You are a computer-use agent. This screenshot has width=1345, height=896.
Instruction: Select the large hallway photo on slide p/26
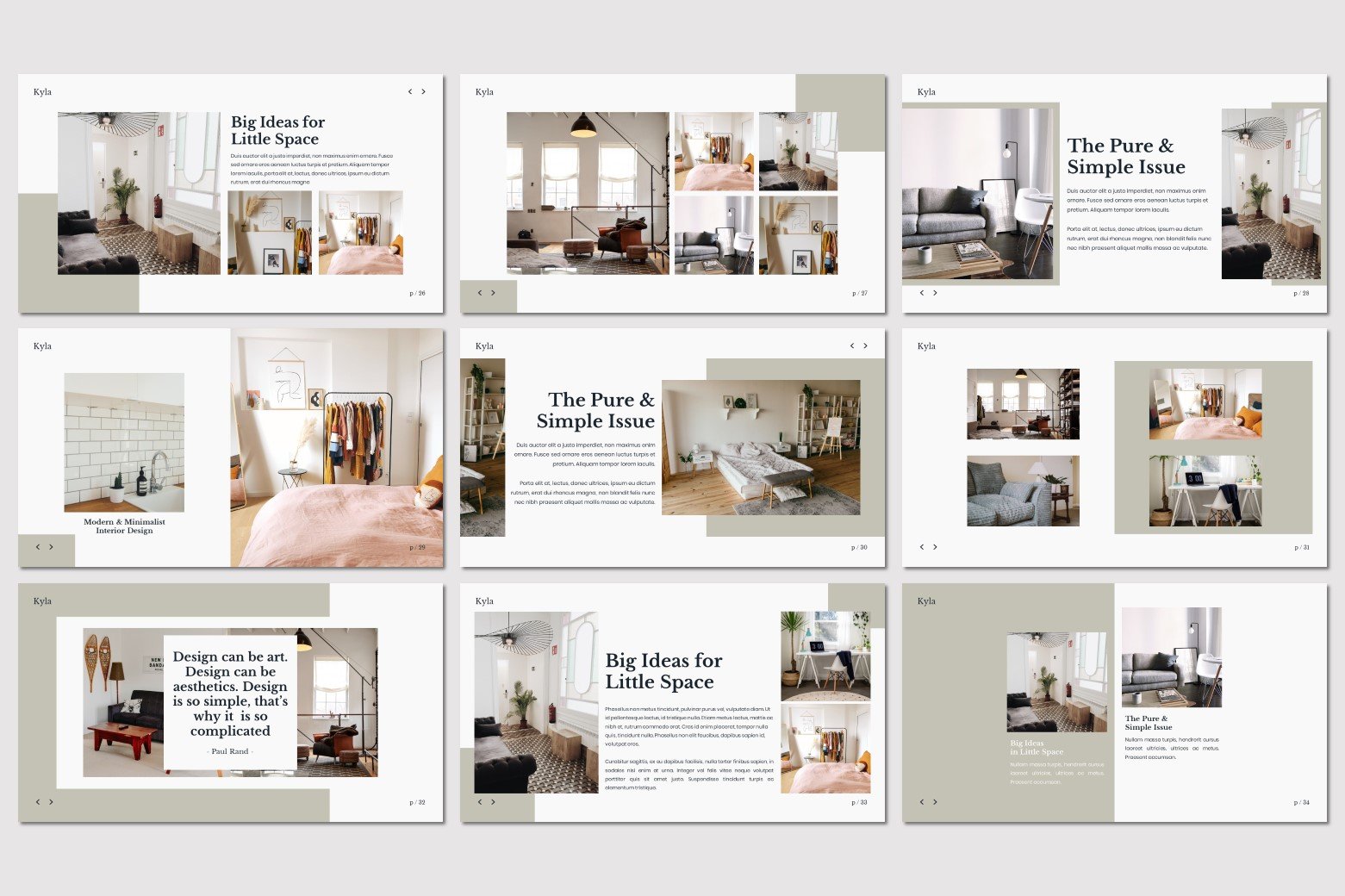pos(139,193)
